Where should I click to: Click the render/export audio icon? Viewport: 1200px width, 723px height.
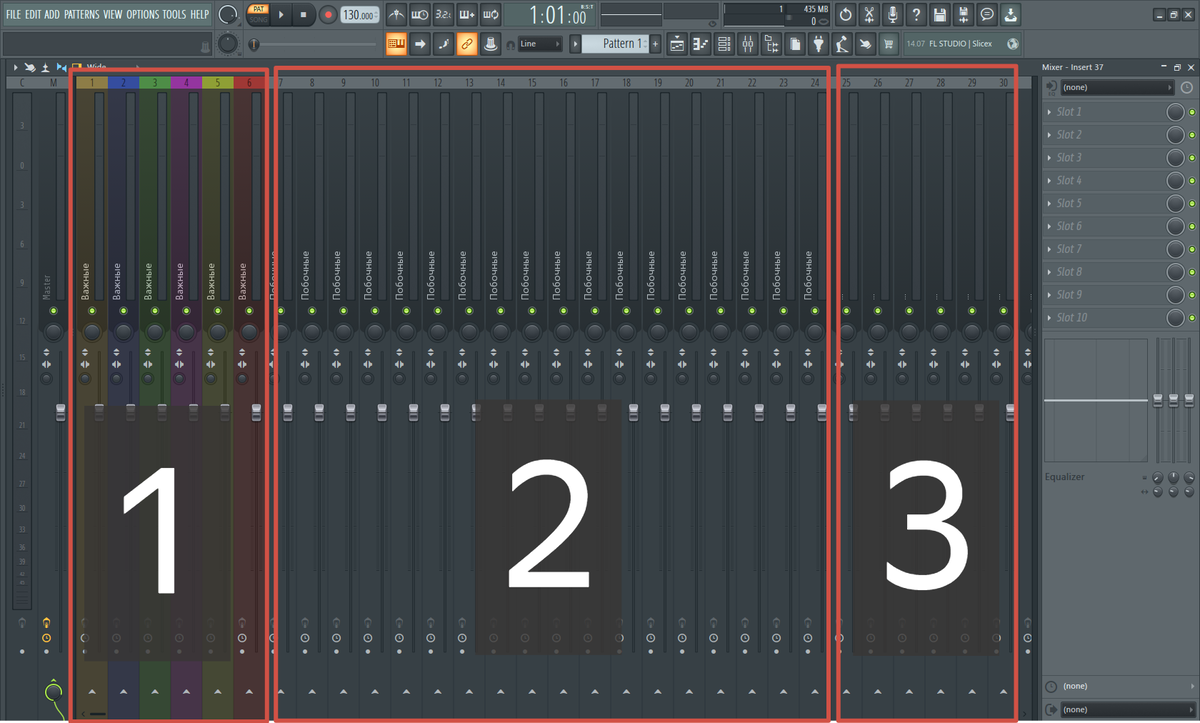pos(963,15)
